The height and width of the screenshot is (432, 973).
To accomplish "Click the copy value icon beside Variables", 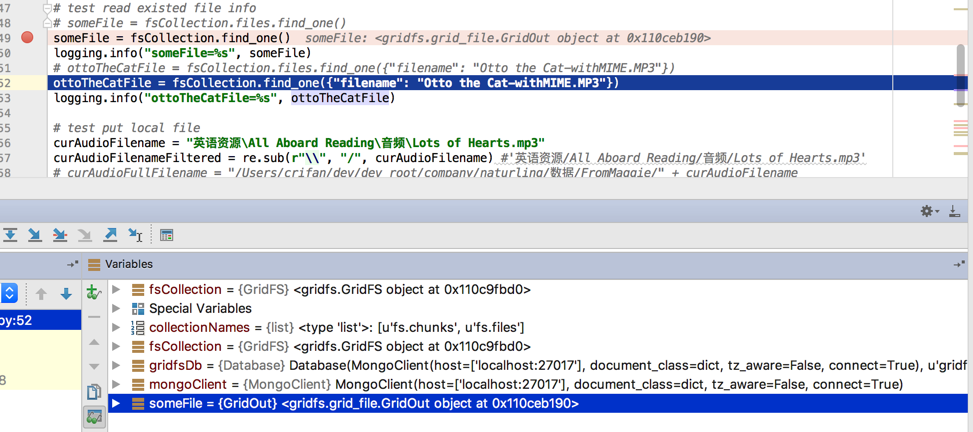I will pos(94,391).
